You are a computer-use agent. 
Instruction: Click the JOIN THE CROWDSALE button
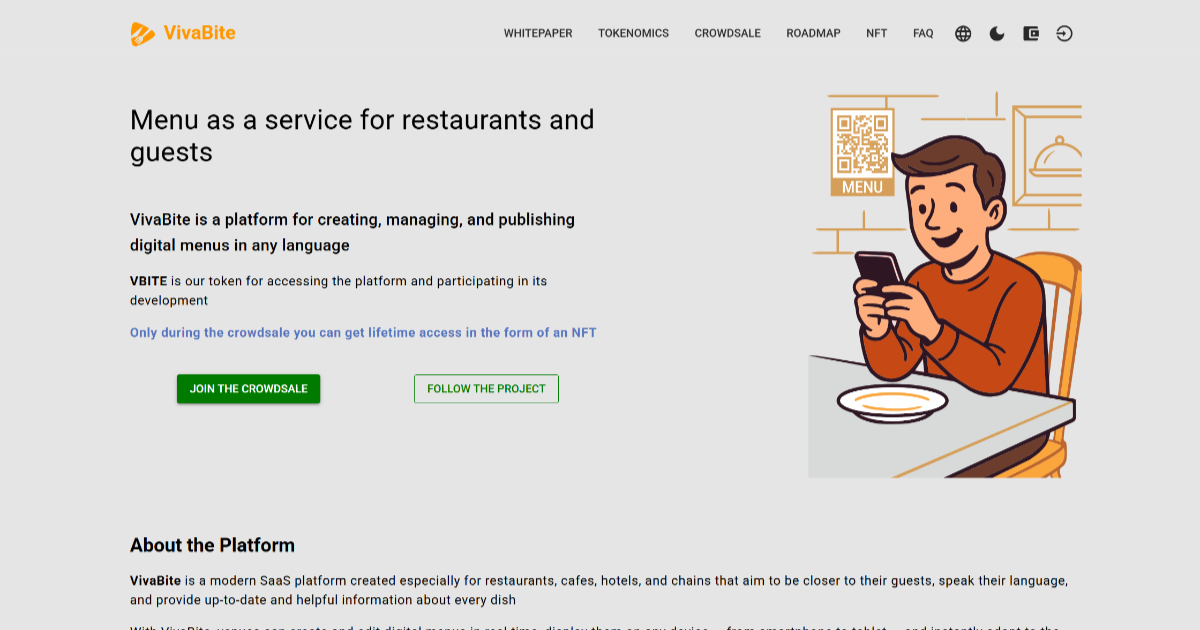pos(249,389)
